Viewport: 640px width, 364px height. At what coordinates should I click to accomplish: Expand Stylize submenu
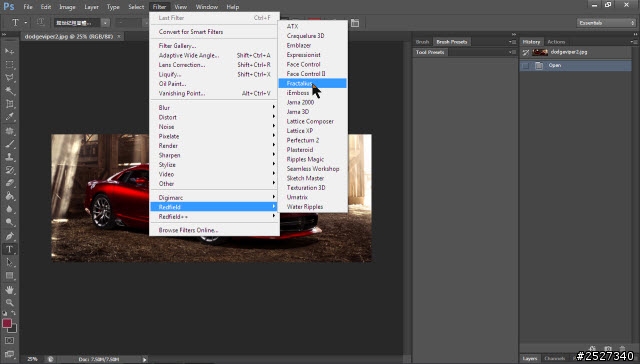coord(215,165)
